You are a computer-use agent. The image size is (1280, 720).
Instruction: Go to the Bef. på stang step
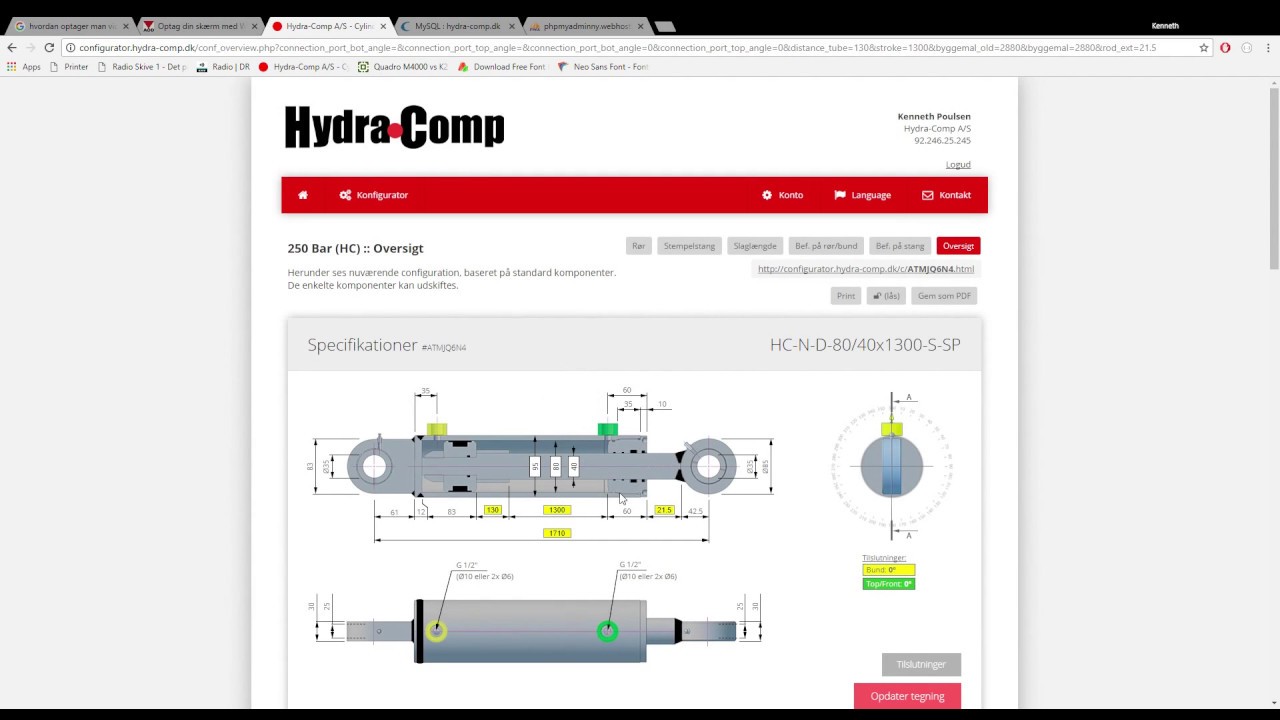point(900,246)
